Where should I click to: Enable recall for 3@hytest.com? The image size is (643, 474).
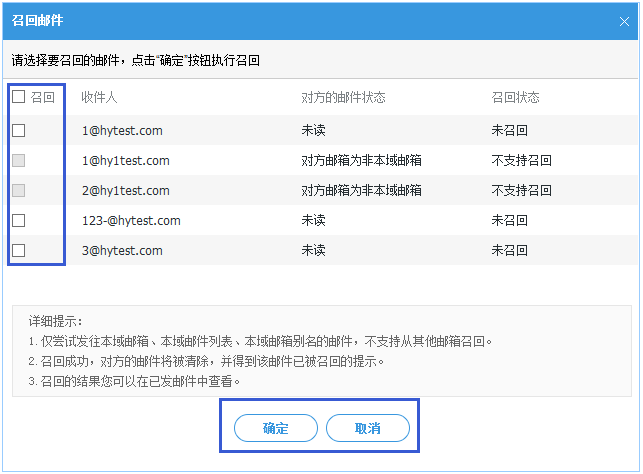pyautogui.click(x=19, y=250)
